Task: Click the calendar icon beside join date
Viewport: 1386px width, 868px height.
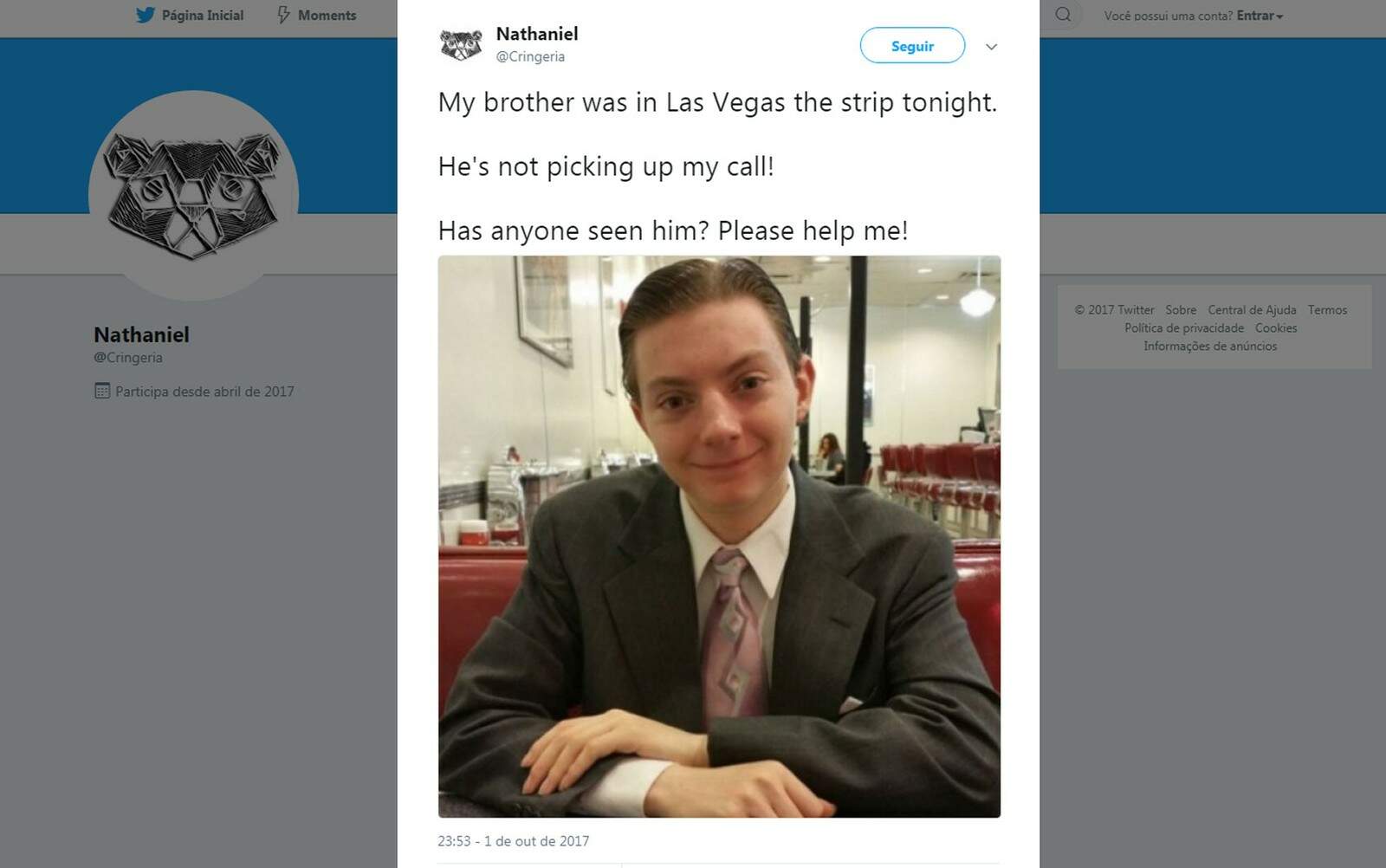Action: (x=102, y=391)
